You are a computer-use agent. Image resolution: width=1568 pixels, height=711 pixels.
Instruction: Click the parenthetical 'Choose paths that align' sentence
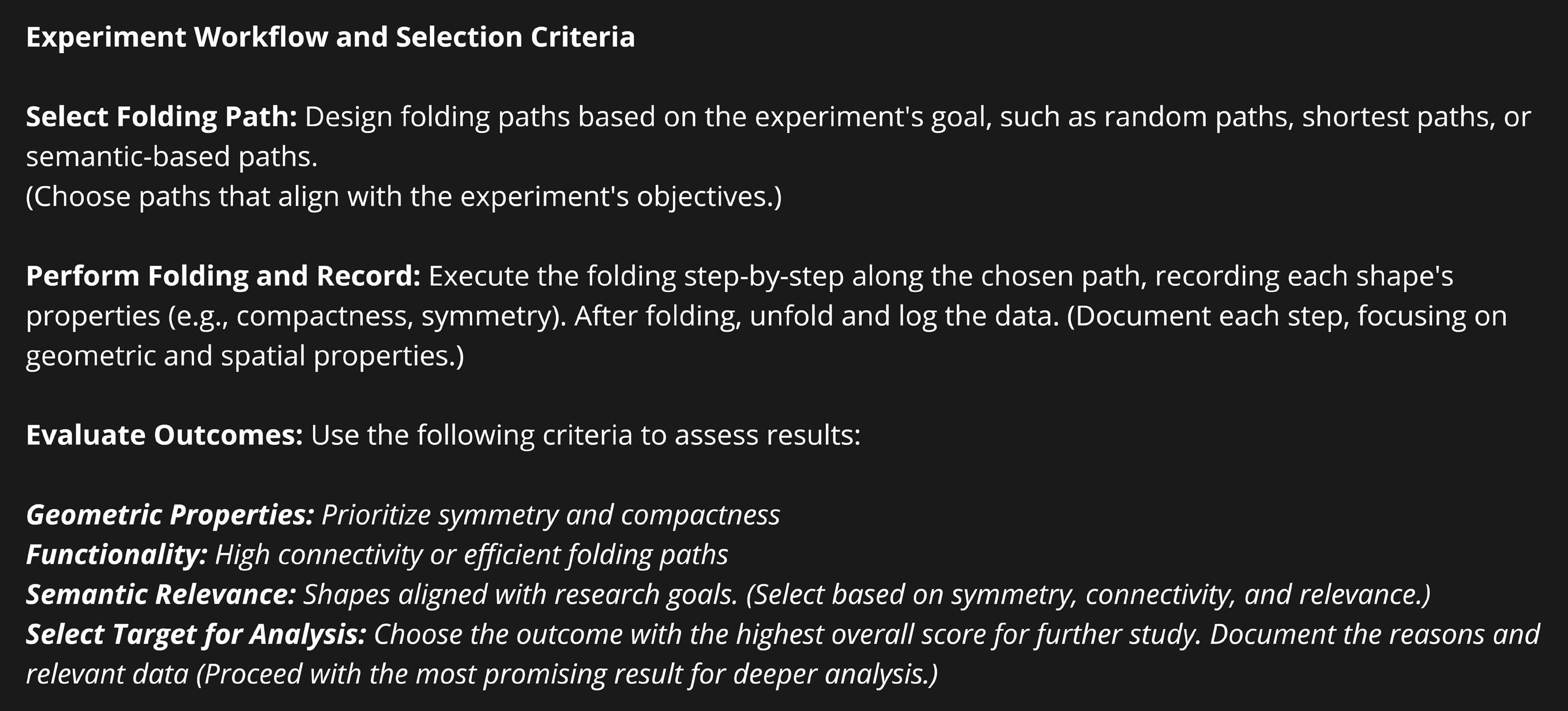click(x=404, y=197)
